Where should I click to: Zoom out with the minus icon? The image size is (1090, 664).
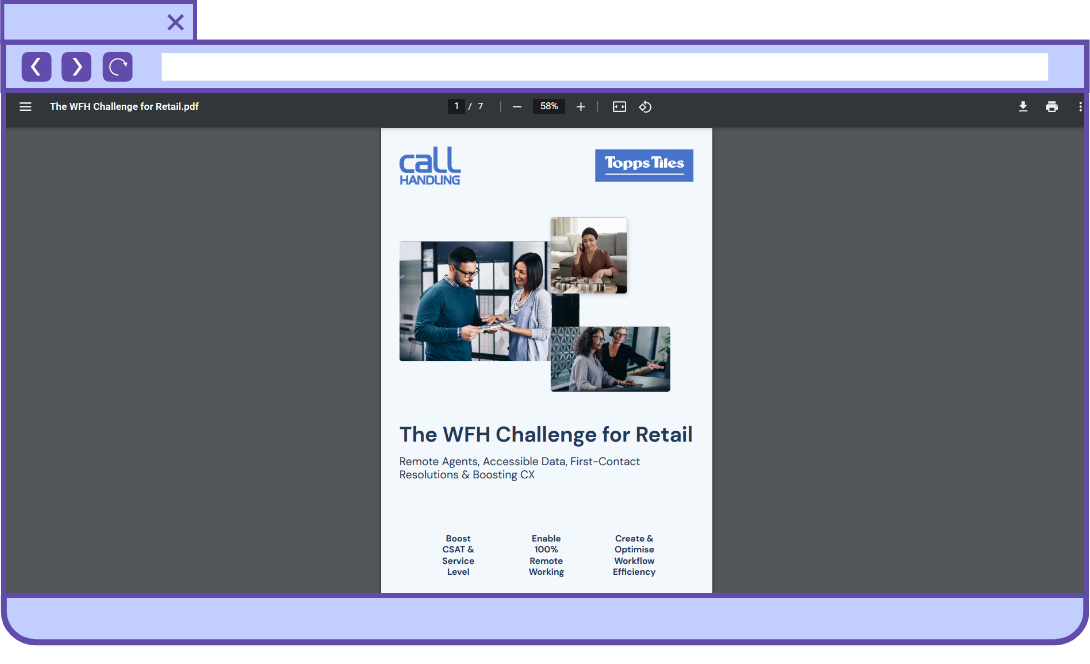pos(516,106)
